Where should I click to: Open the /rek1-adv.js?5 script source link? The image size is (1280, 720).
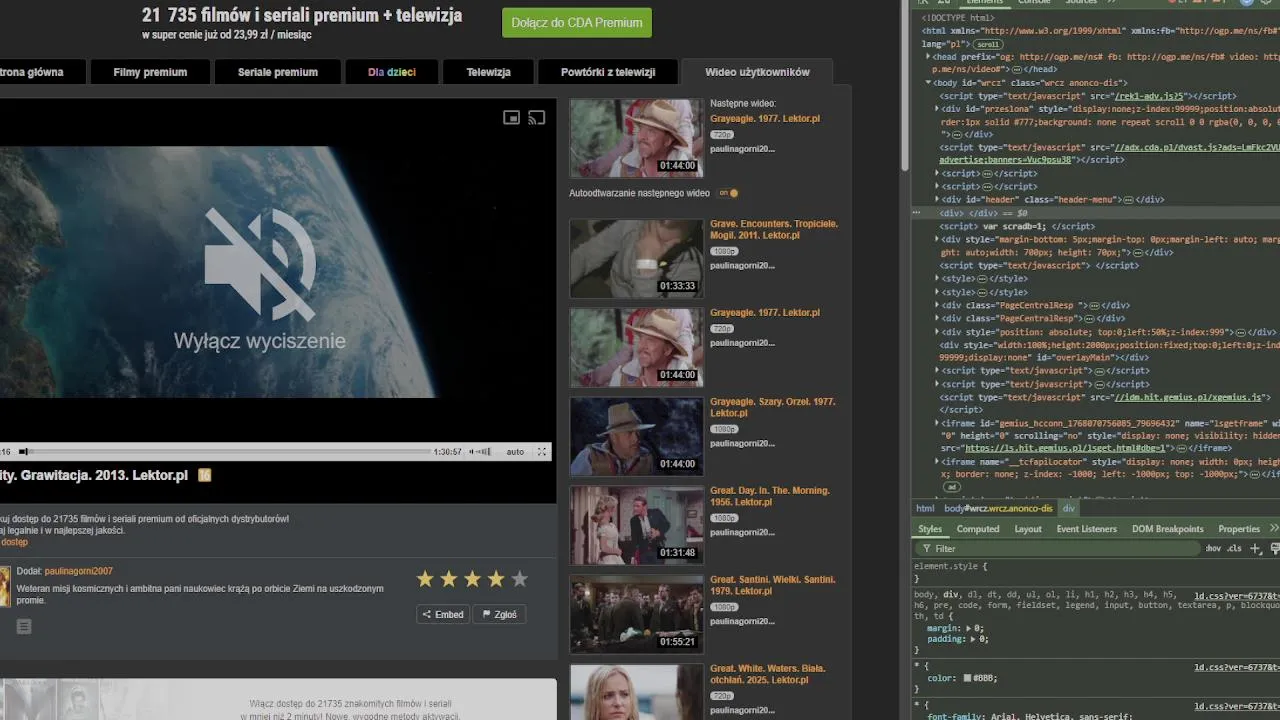[1150, 96]
